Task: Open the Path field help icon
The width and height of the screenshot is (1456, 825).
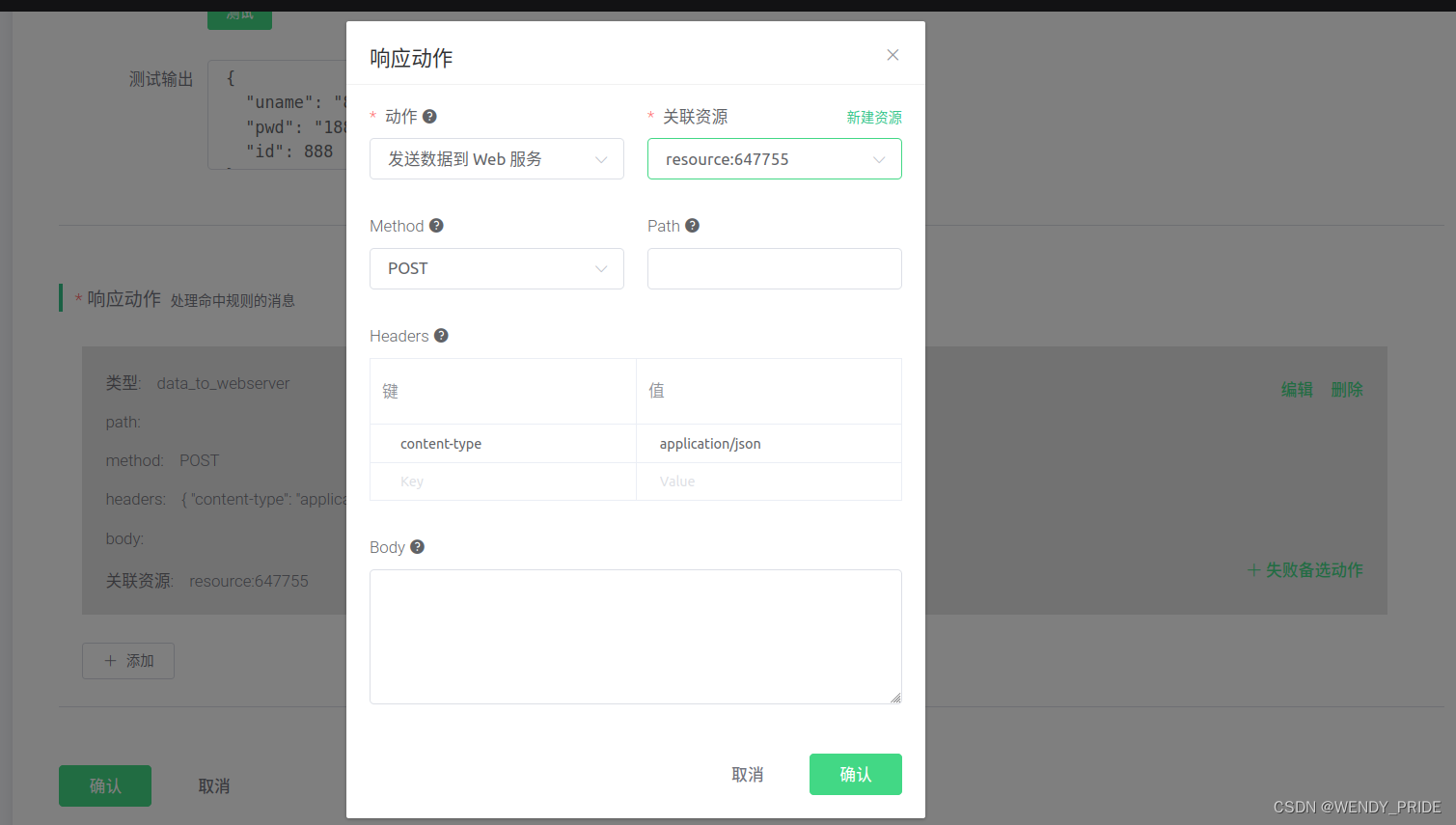Action: [693, 225]
